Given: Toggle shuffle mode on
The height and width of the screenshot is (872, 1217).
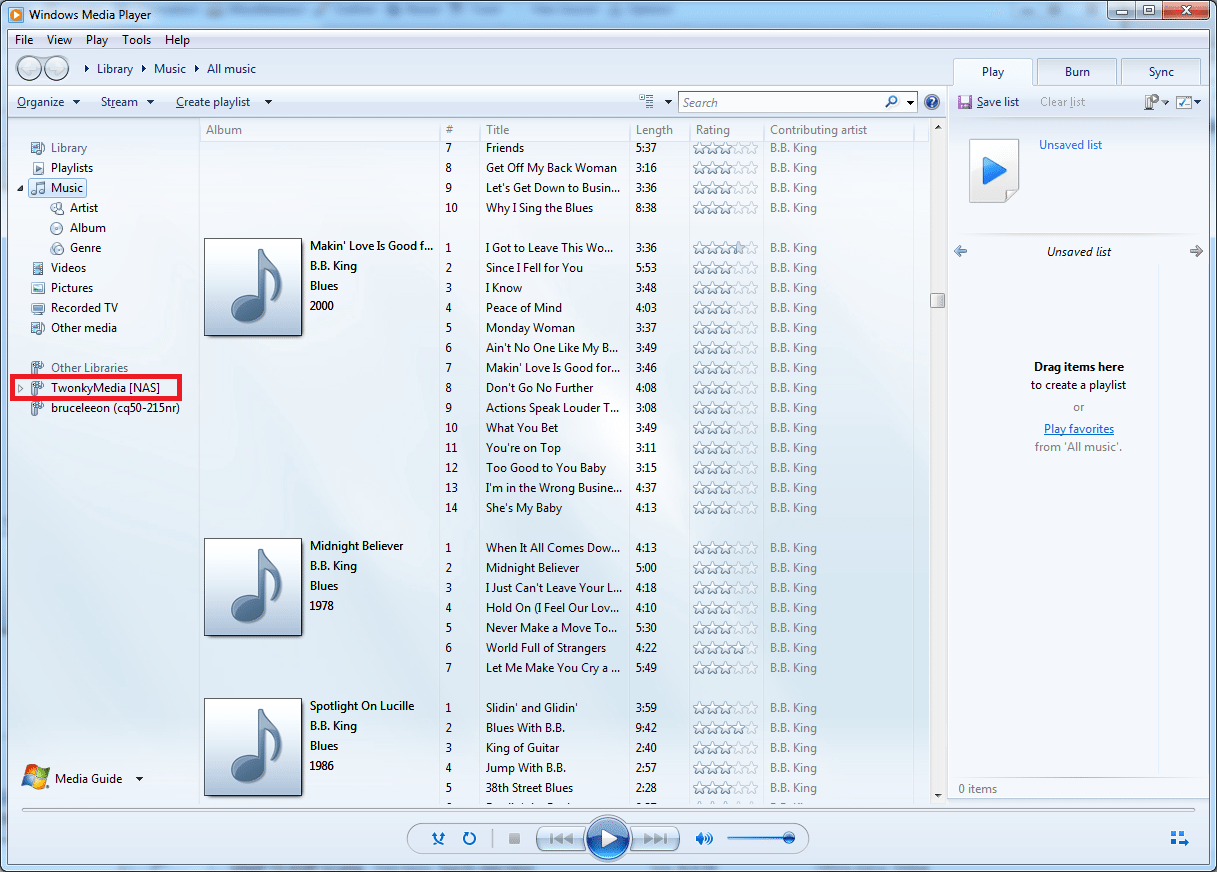Looking at the screenshot, I should tap(438, 839).
